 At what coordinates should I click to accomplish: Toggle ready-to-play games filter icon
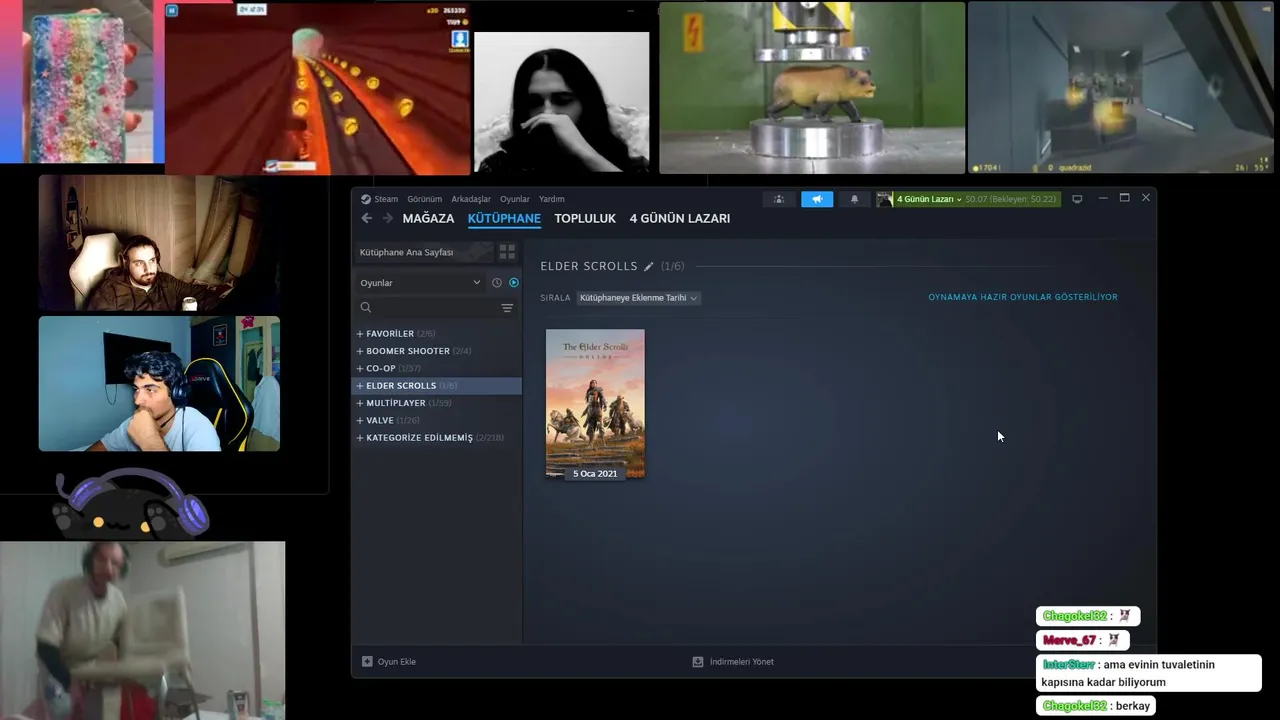coord(514,283)
